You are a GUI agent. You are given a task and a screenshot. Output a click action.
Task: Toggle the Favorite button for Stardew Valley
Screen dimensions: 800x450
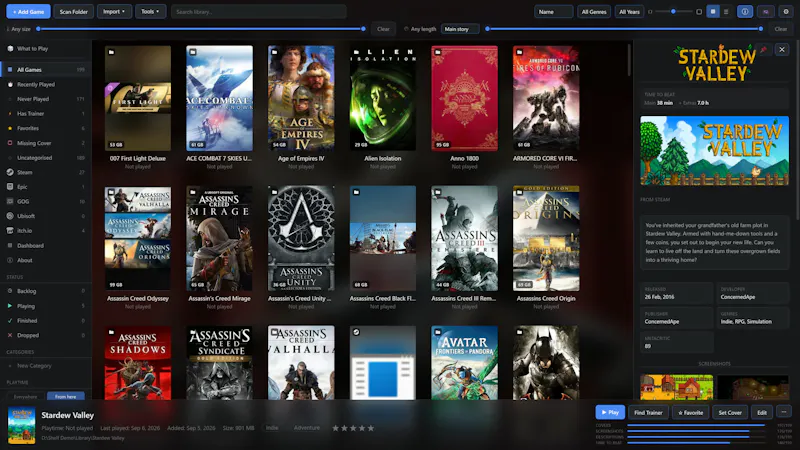(x=690, y=412)
